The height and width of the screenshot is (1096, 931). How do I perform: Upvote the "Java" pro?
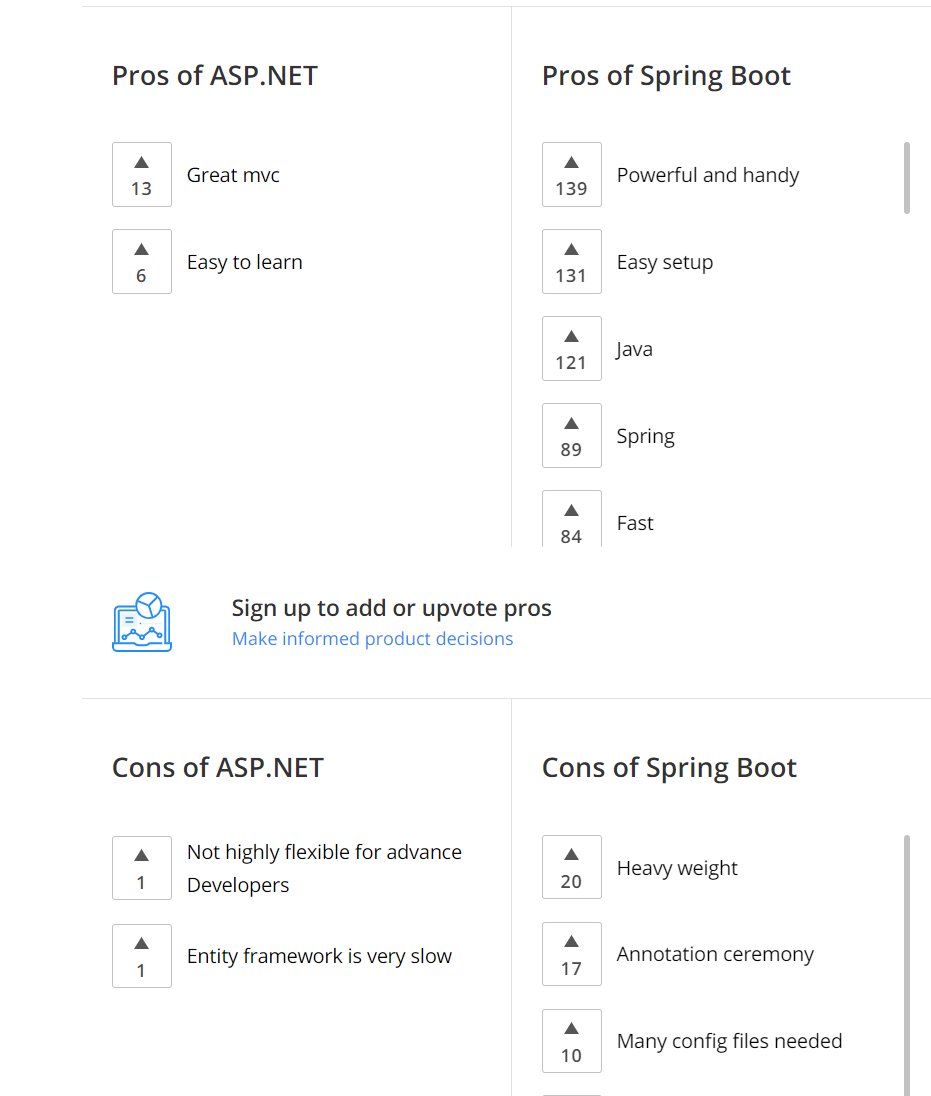point(572,348)
